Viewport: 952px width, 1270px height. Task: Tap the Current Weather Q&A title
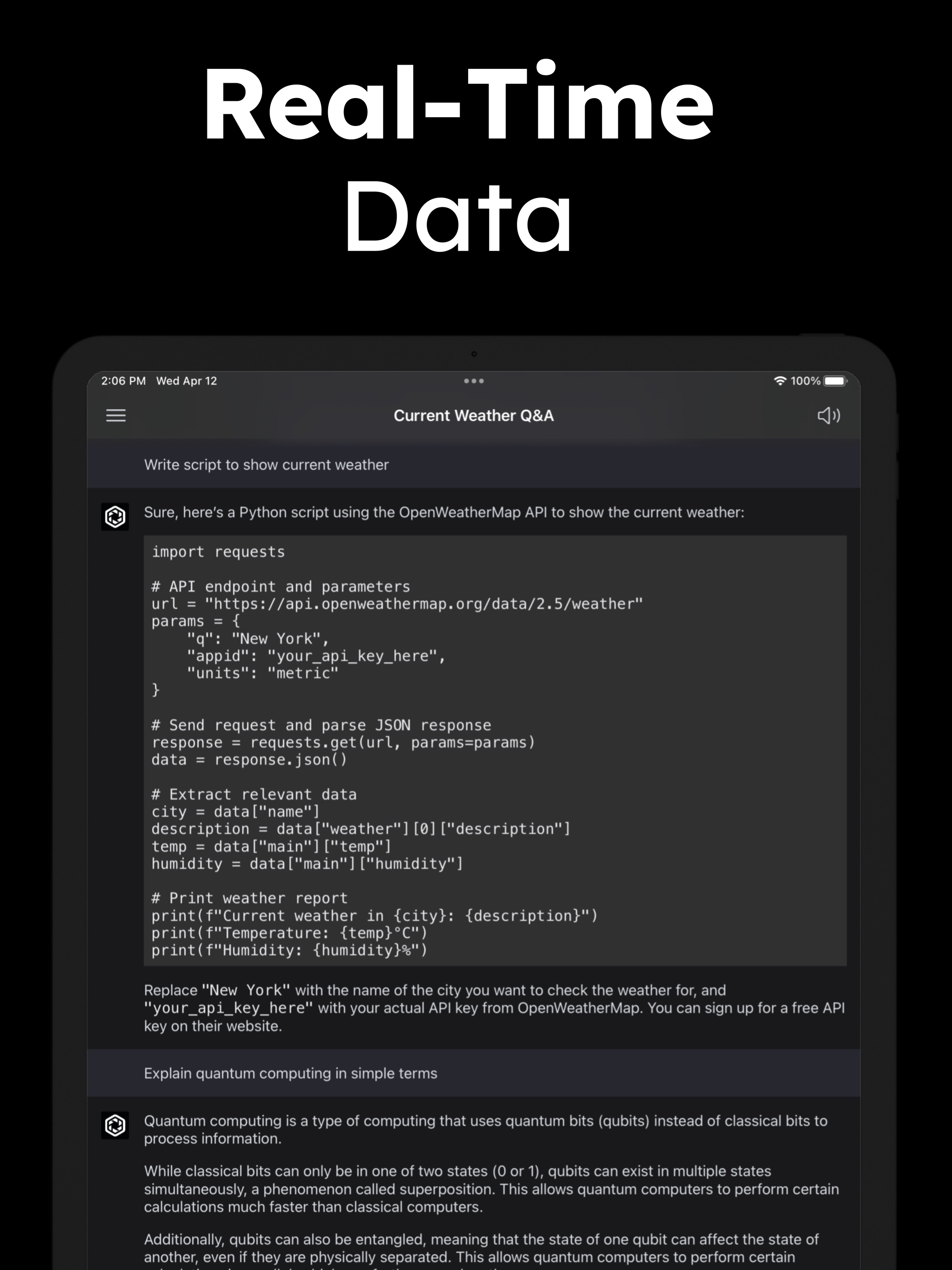(474, 415)
